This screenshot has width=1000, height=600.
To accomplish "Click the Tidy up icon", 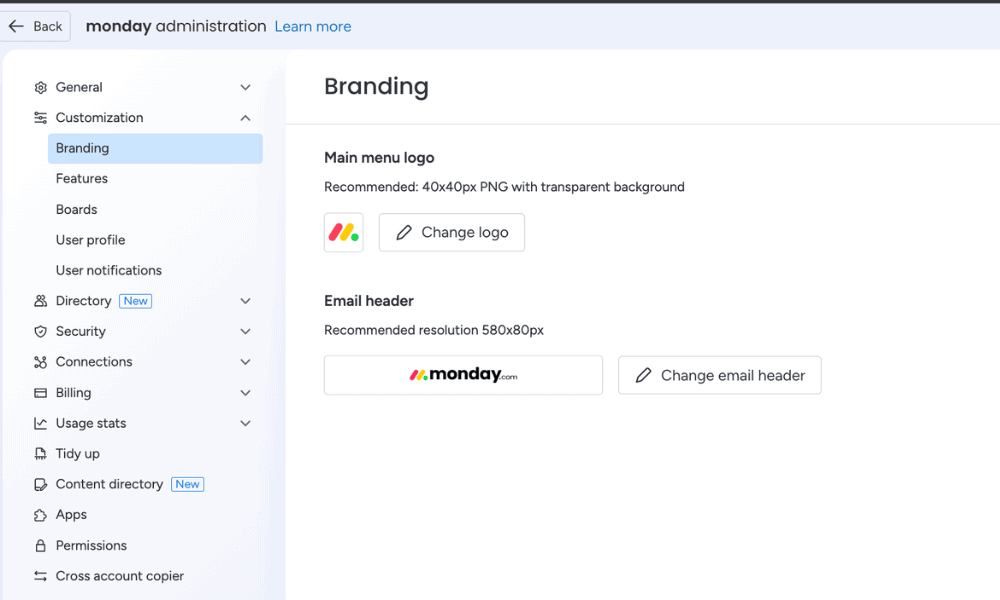I will click(41, 454).
